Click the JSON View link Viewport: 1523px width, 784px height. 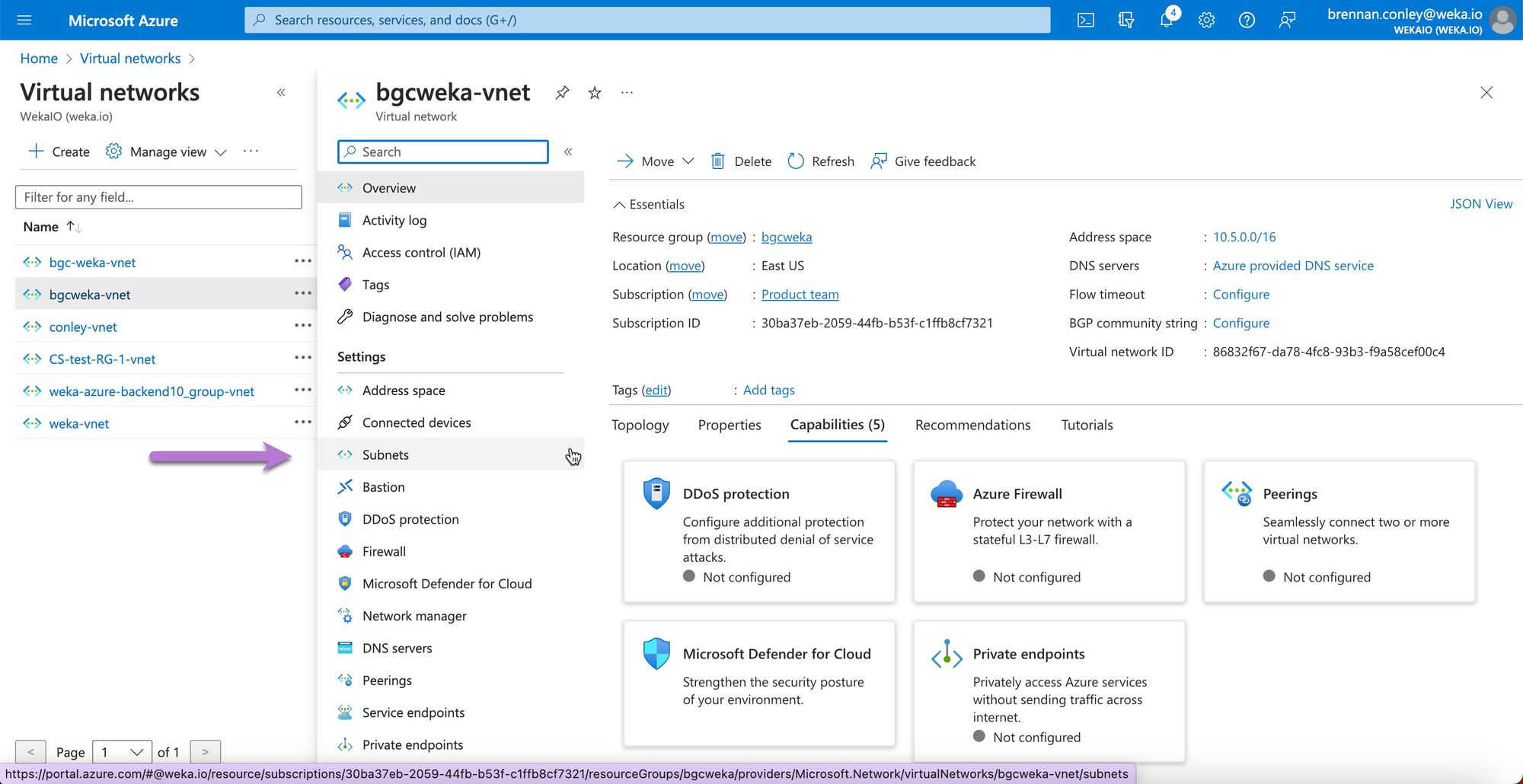coord(1480,204)
